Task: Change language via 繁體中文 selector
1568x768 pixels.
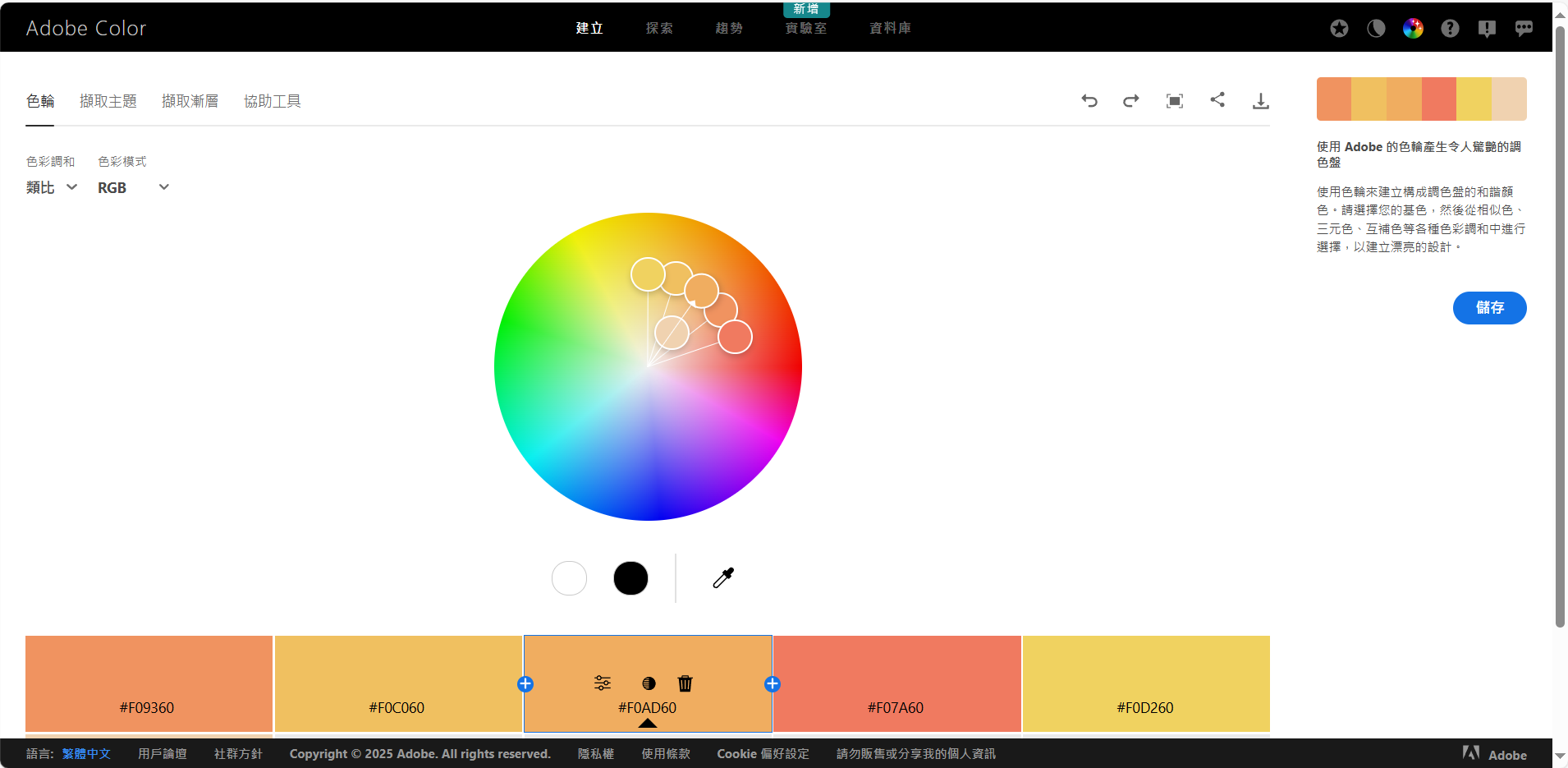Action: (86, 754)
